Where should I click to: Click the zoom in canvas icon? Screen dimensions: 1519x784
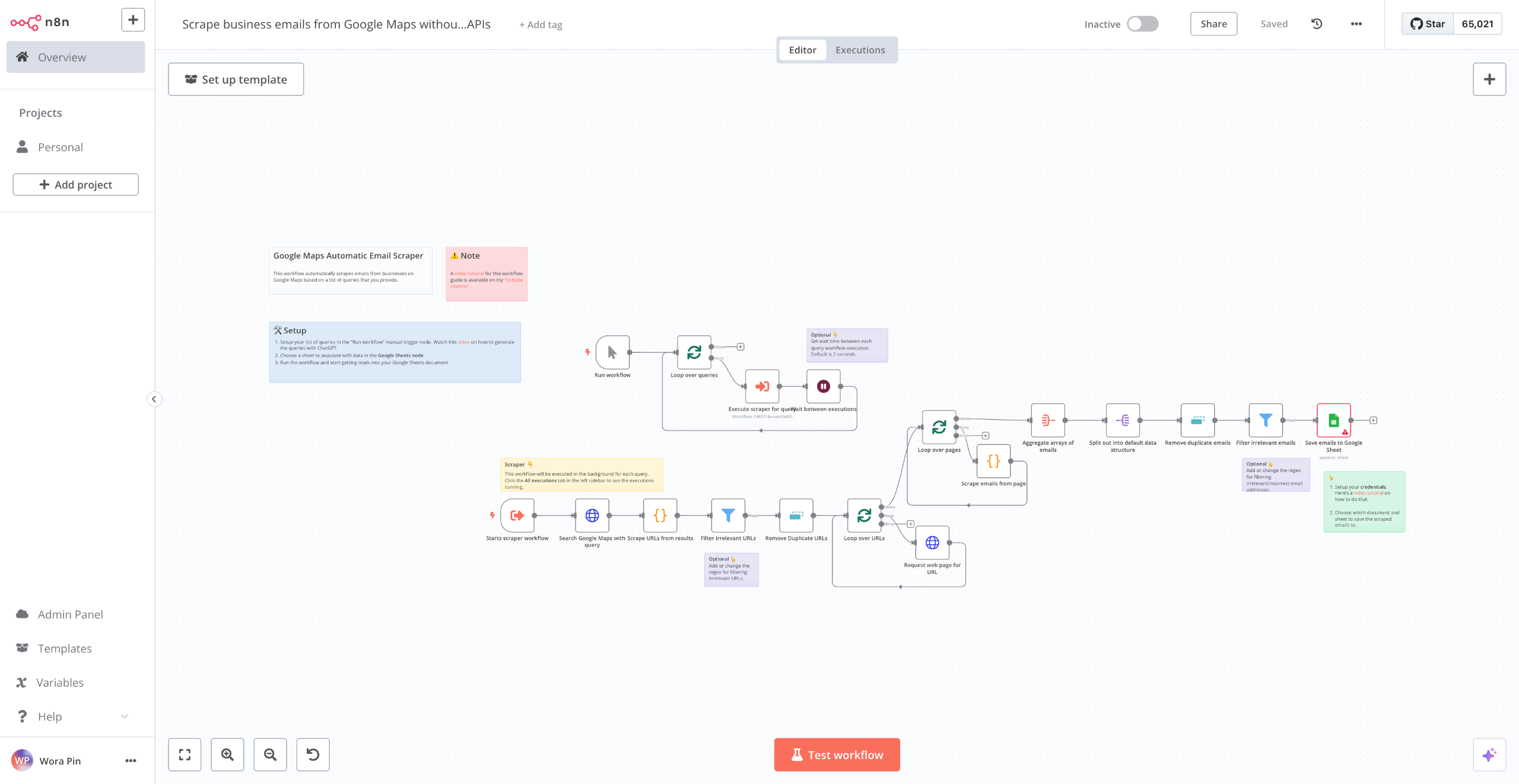point(227,754)
